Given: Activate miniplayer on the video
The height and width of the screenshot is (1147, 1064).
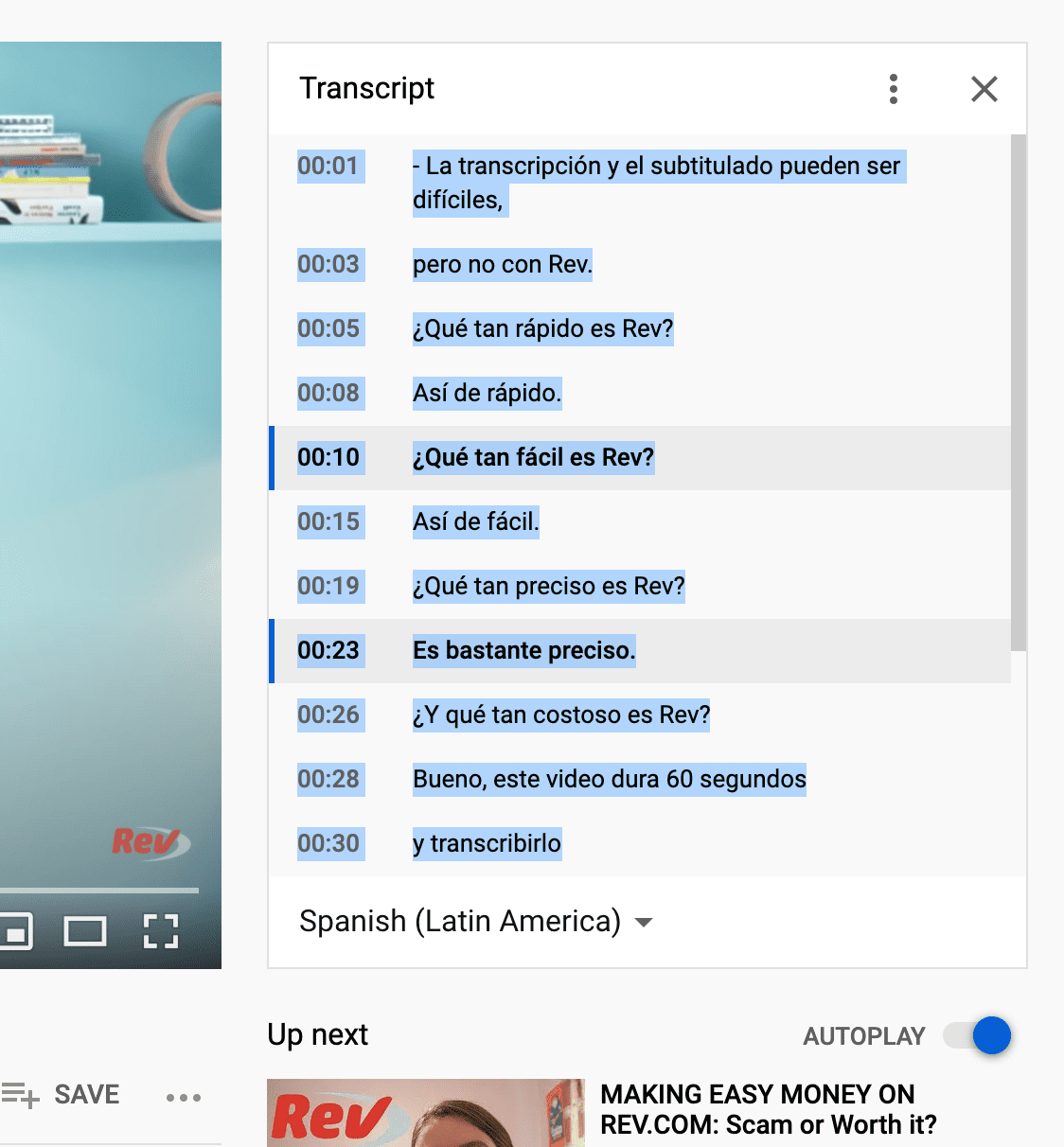Looking at the screenshot, I should (x=15, y=931).
